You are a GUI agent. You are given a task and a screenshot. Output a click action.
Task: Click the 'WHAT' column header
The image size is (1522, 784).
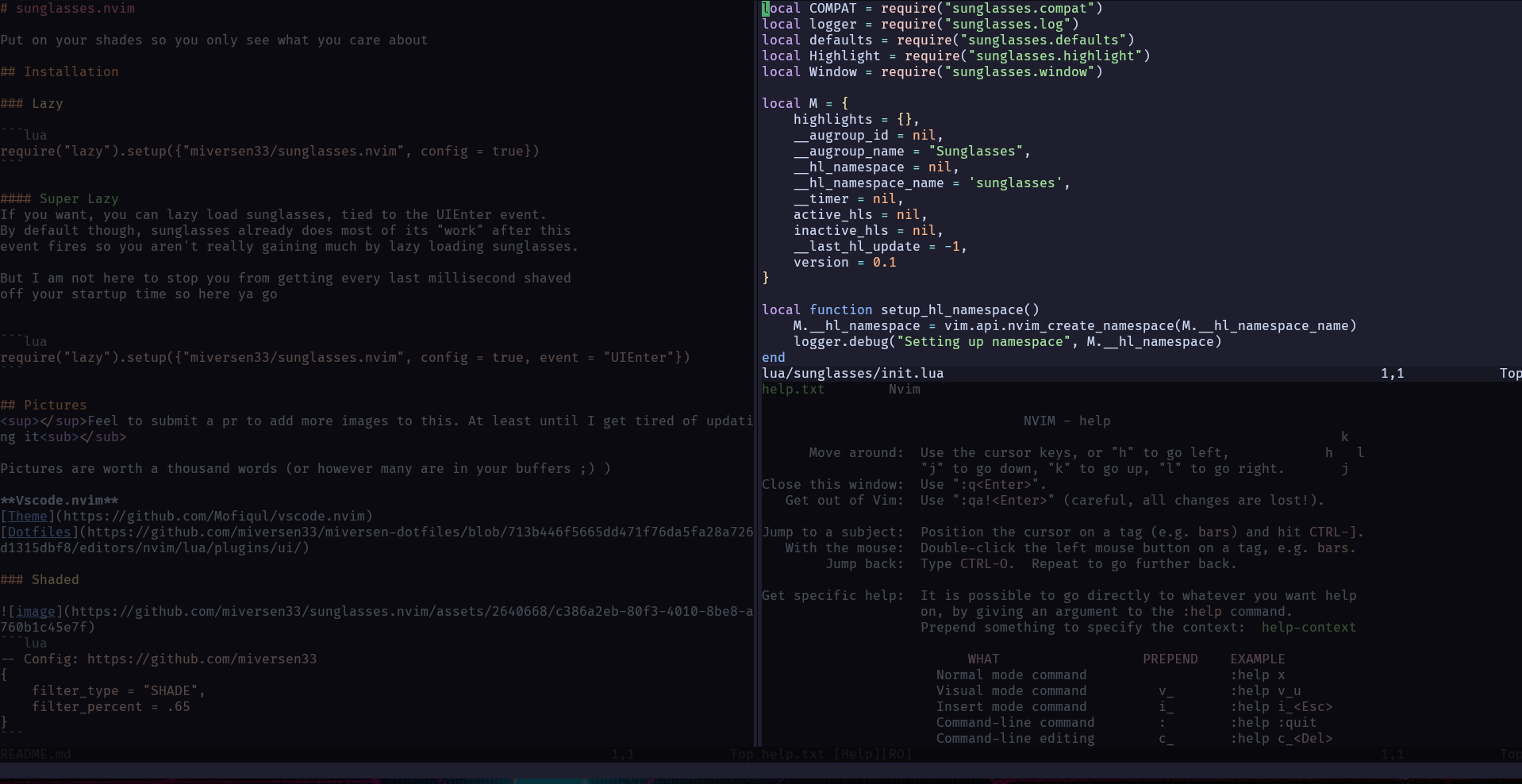pyautogui.click(x=983, y=659)
